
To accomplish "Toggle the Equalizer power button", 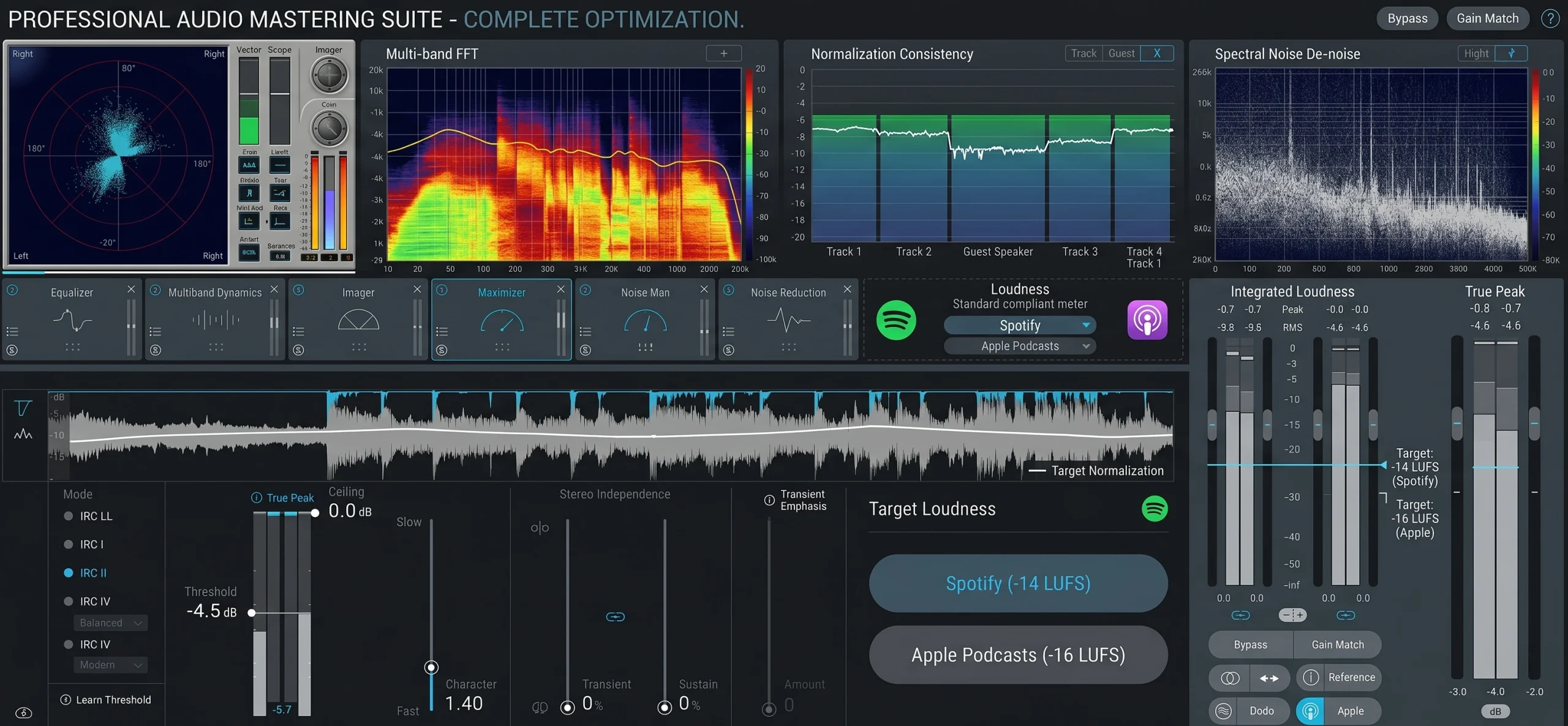I will 12,290.
